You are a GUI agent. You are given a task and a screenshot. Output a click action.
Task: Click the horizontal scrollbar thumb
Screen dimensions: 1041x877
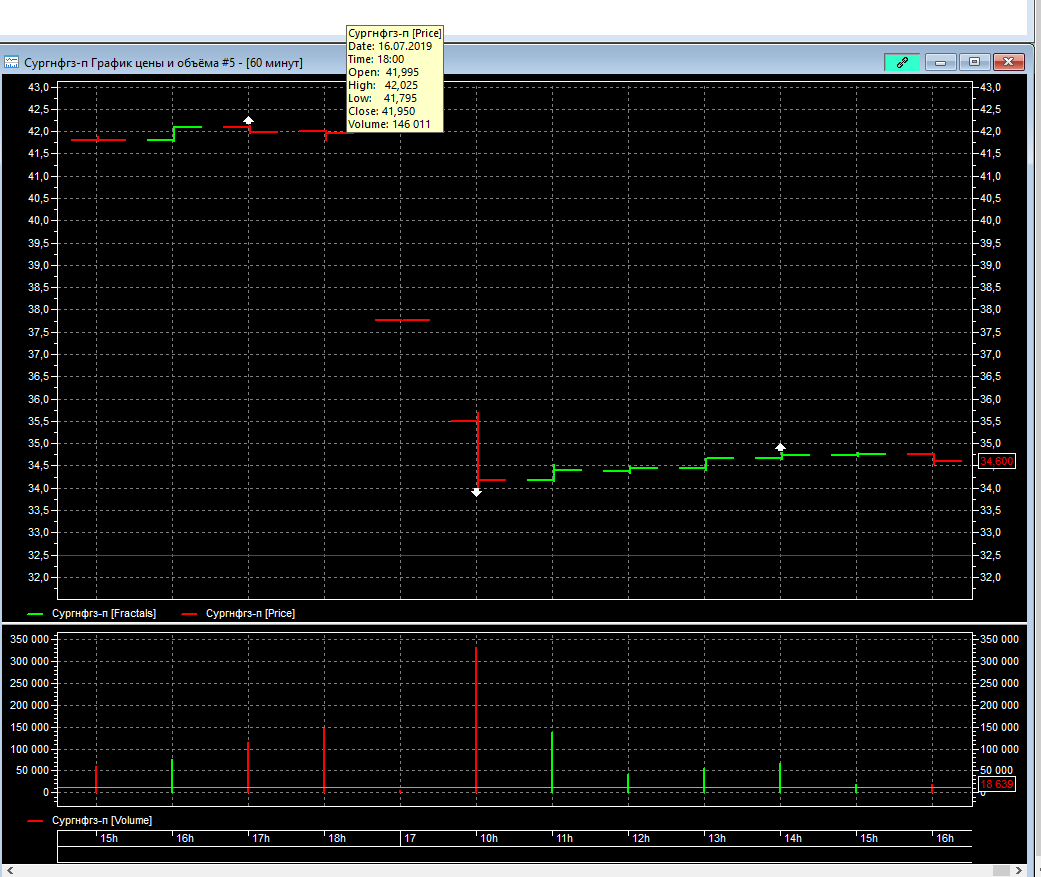coord(1001,870)
